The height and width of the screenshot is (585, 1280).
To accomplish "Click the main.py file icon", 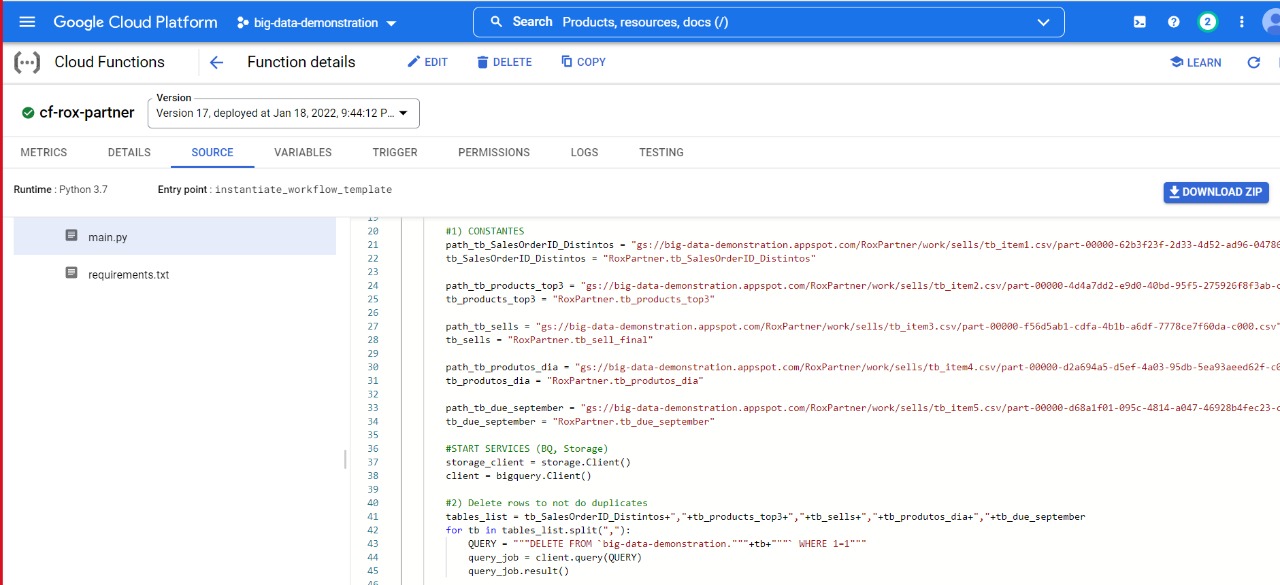I will (x=71, y=236).
